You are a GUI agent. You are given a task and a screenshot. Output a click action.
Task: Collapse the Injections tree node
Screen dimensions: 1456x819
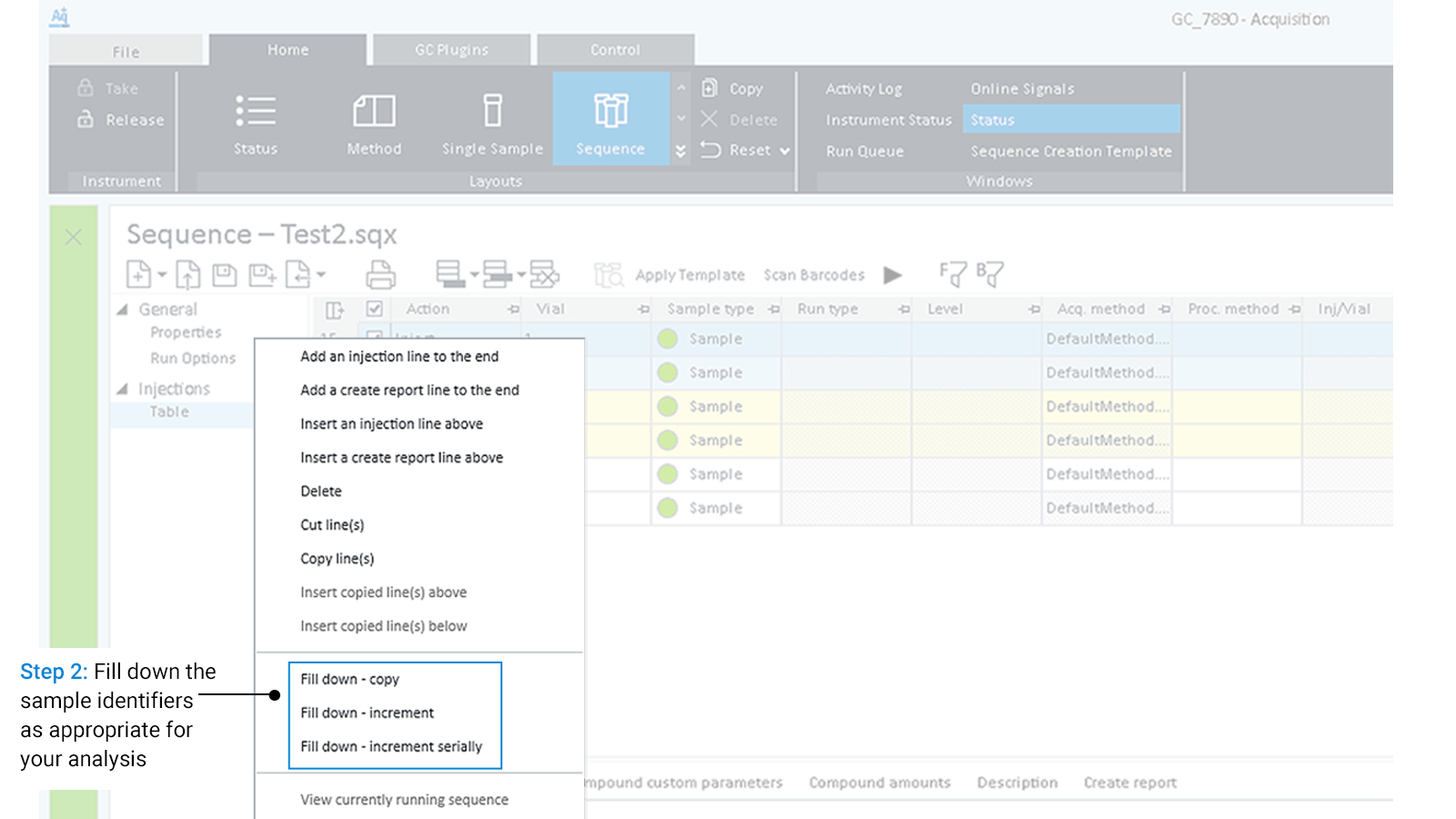tap(123, 389)
